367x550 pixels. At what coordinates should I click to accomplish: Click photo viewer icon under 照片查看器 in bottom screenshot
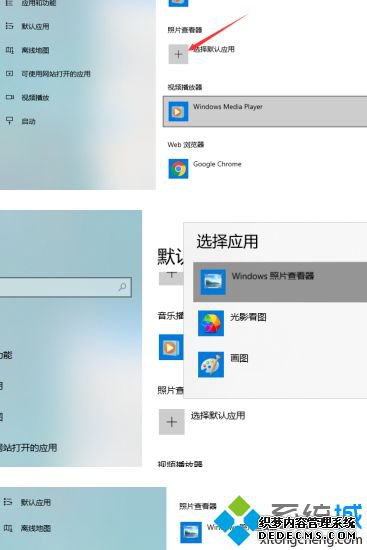[x=191, y=532]
